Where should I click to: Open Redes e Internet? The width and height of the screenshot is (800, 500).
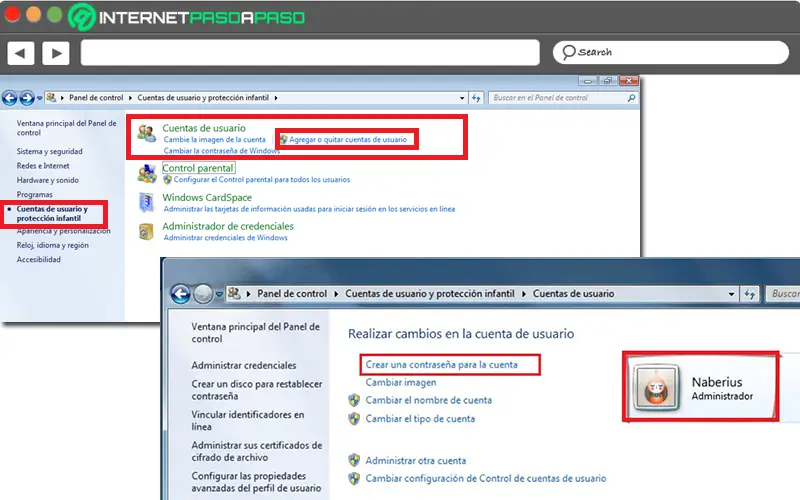pos(43,166)
